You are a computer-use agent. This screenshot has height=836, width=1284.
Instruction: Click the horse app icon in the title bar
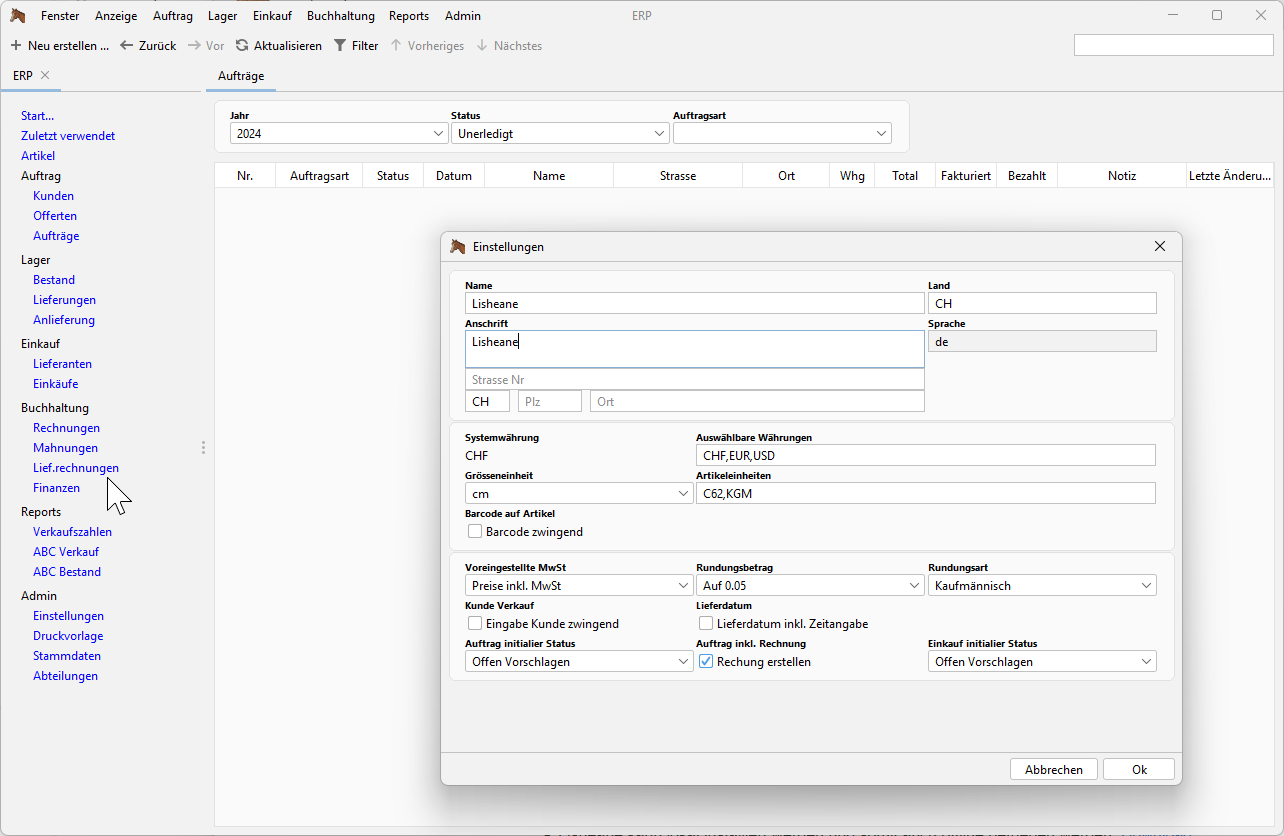(x=18, y=16)
